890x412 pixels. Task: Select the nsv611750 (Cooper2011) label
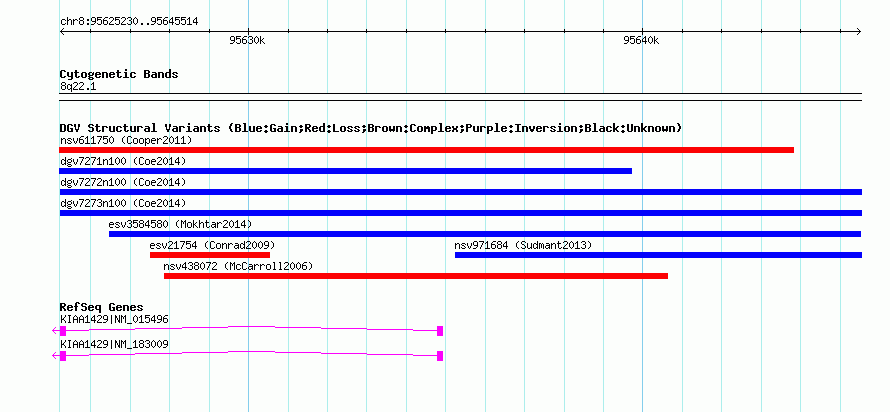(x=126, y=140)
